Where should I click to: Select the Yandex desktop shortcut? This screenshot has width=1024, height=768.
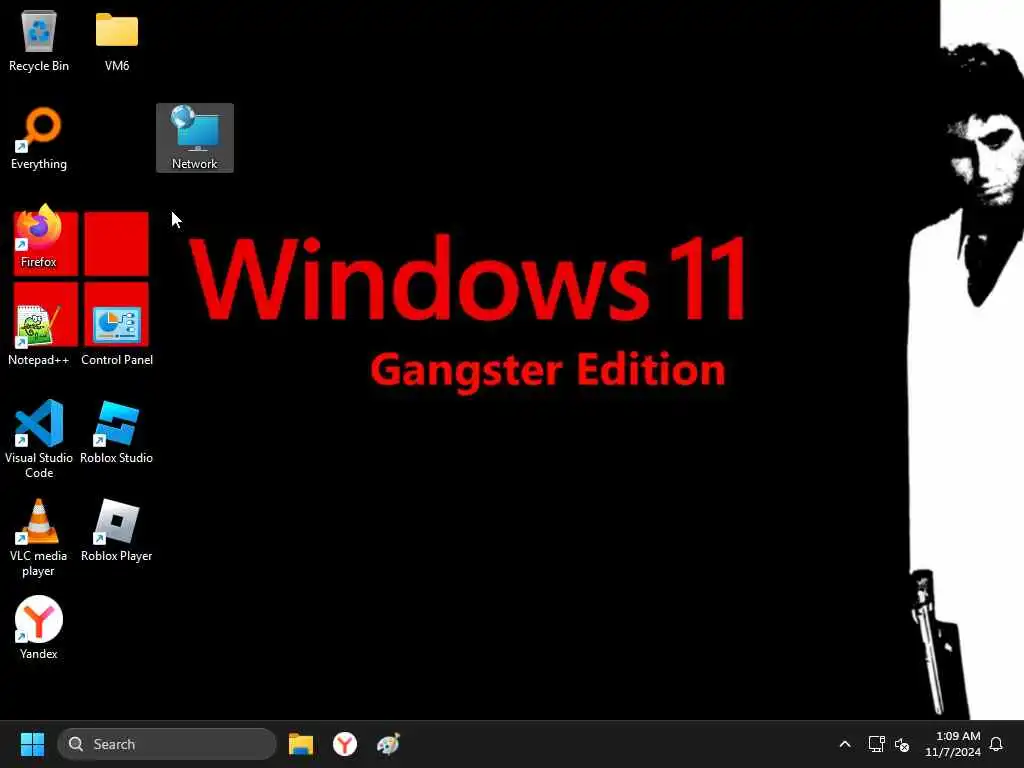39,628
